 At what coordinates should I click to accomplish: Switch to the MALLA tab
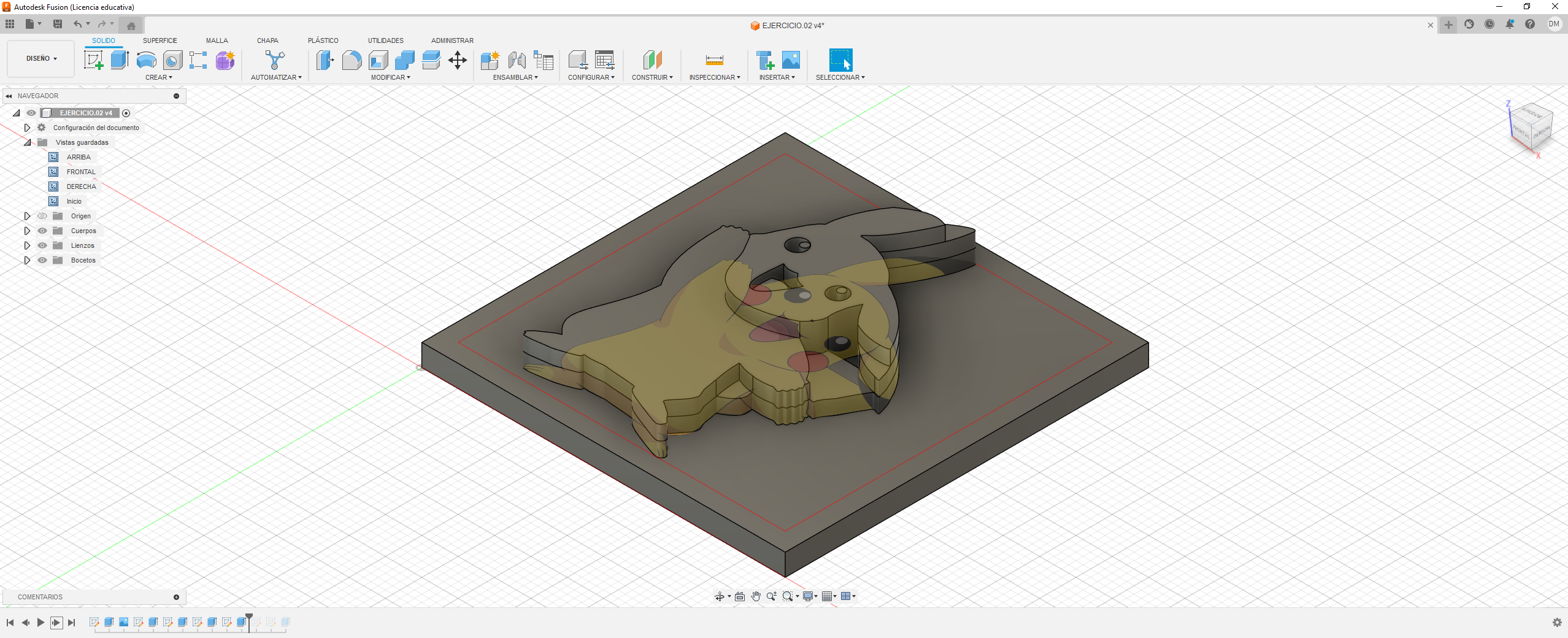pyautogui.click(x=217, y=40)
